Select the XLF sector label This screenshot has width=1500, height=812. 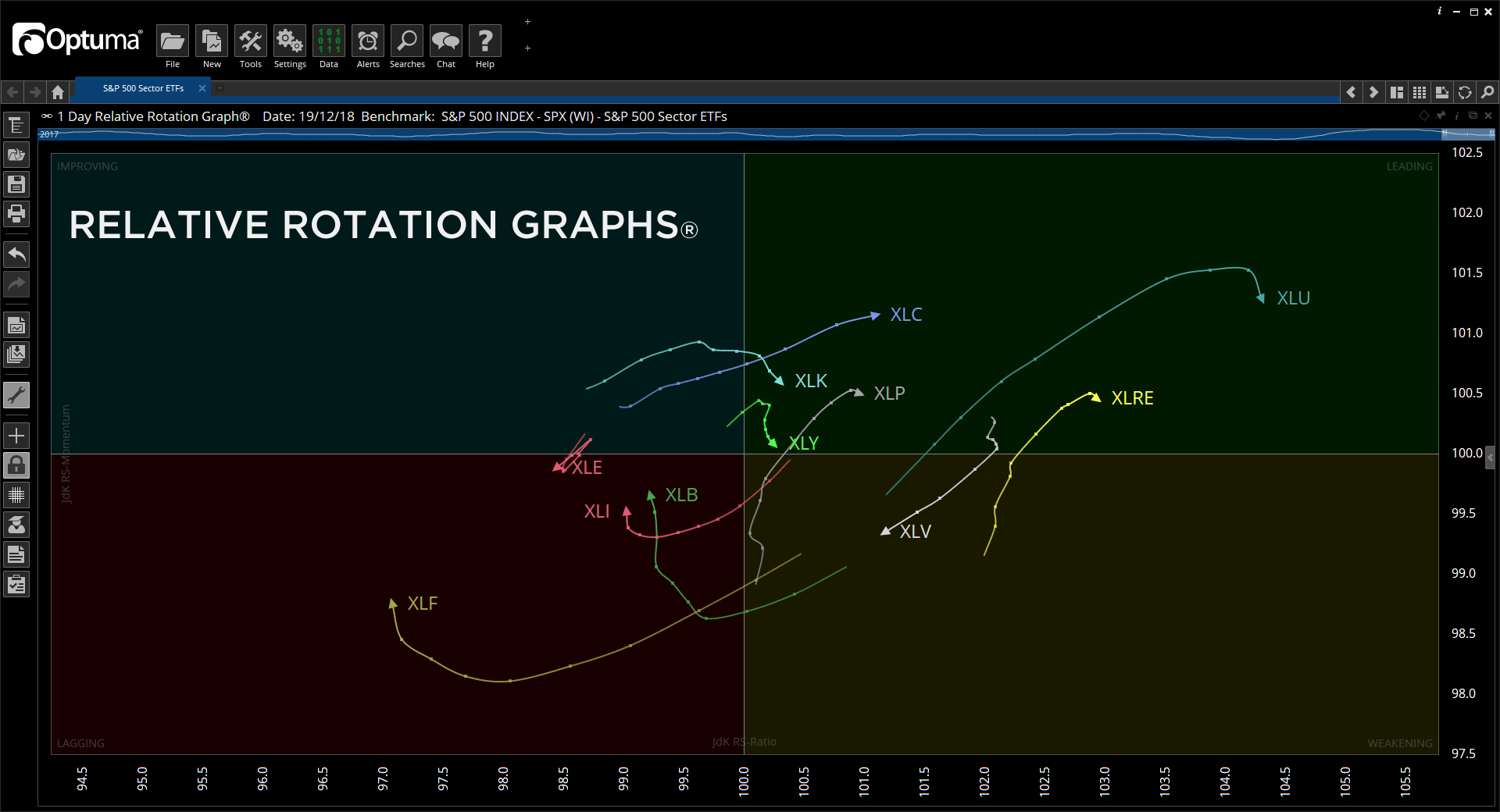[x=423, y=603]
